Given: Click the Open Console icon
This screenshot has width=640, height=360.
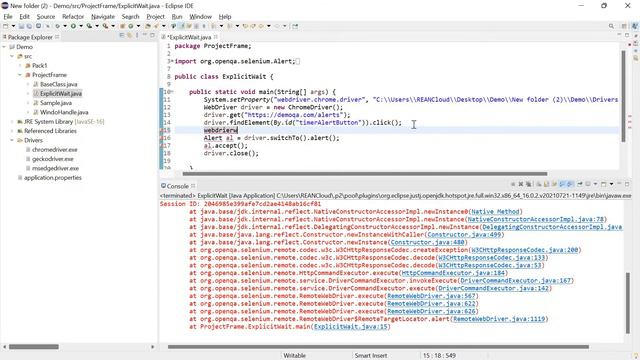Looking at the screenshot, I should tap(603, 184).
